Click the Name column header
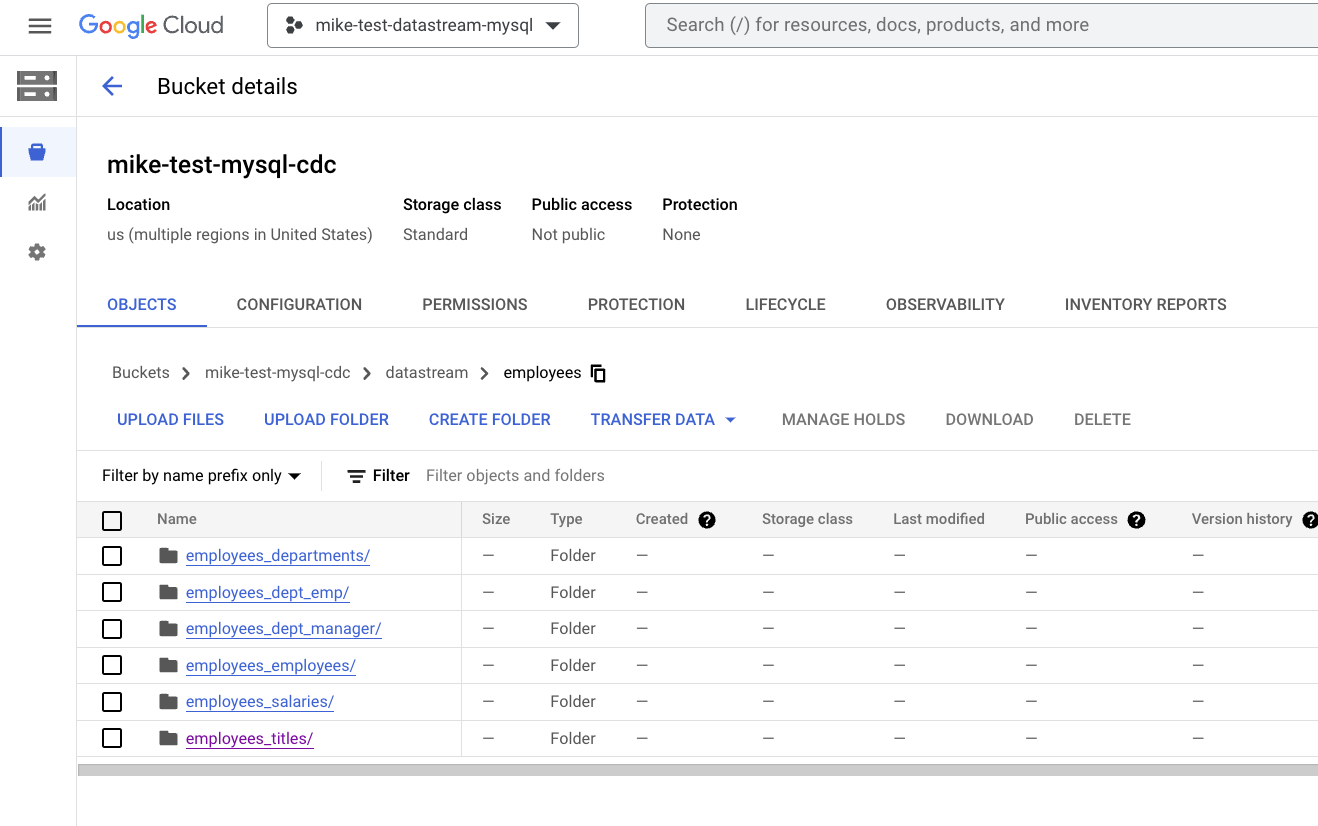Viewport: 1318px width, 826px height. [177, 520]
